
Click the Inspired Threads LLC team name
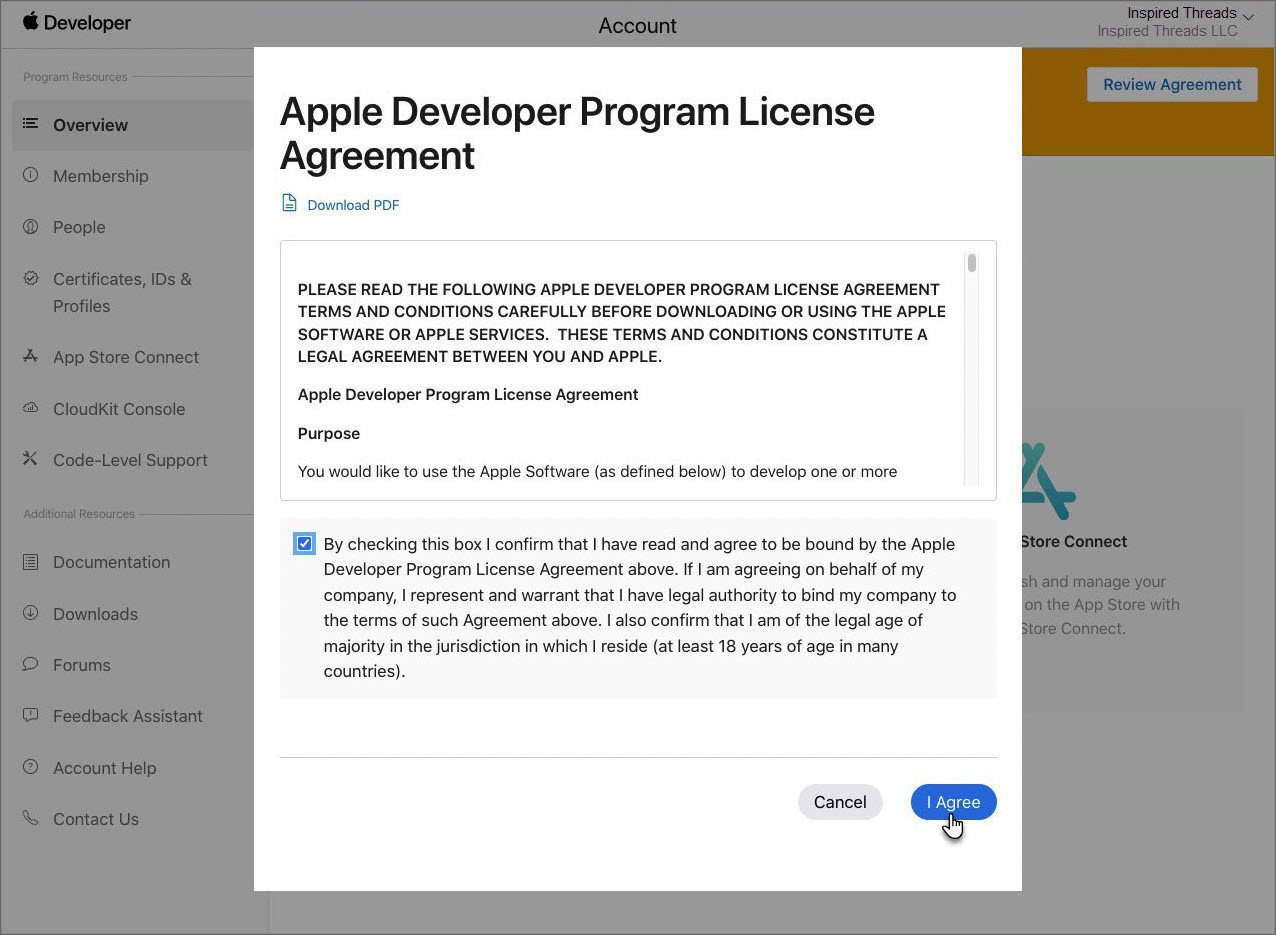pyautogui.click(x=1167, y=31)
